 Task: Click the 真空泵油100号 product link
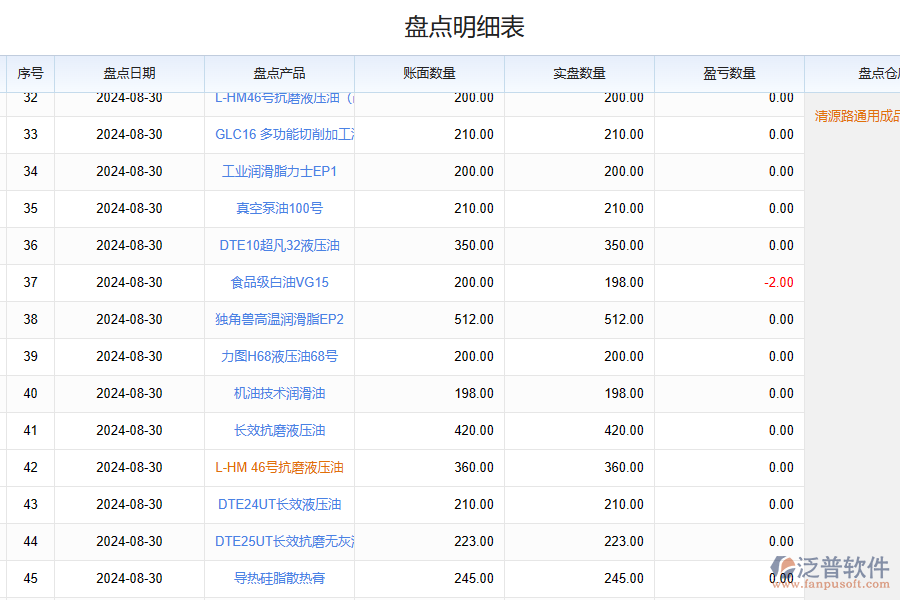pyautogui.click(x=280, y=208)
